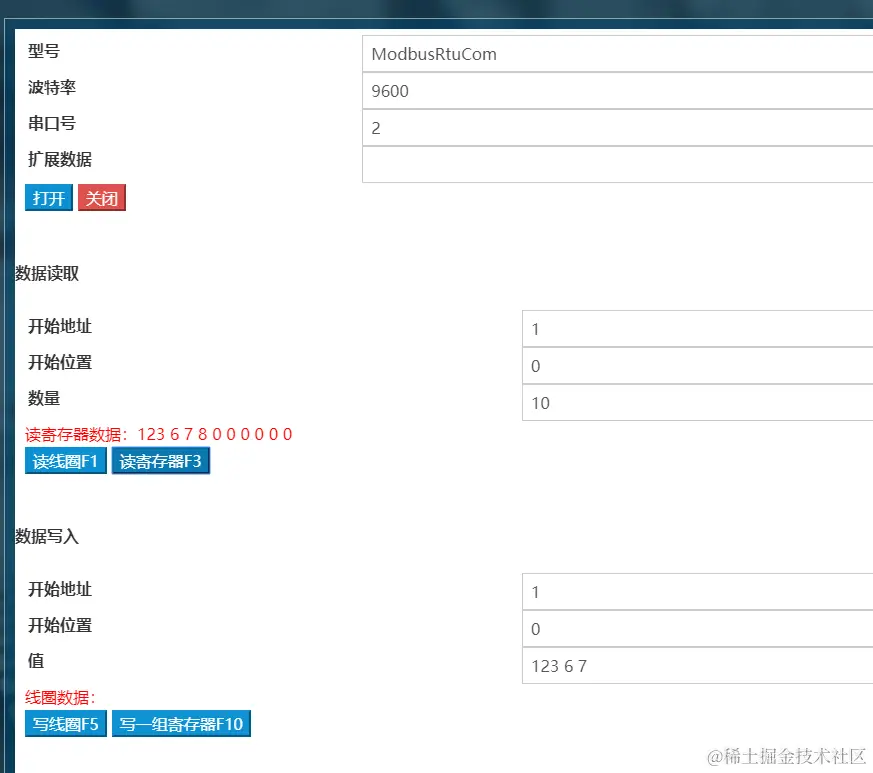
Task: Click the 串口号 label
Action: tap(52, 123)
